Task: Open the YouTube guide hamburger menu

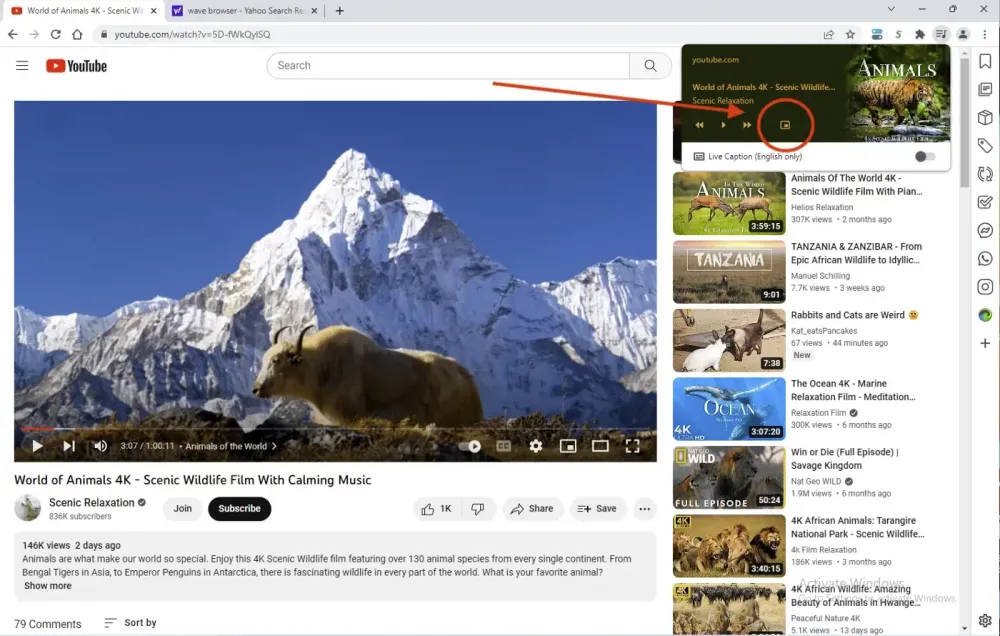Action: (x=22, y=66)
